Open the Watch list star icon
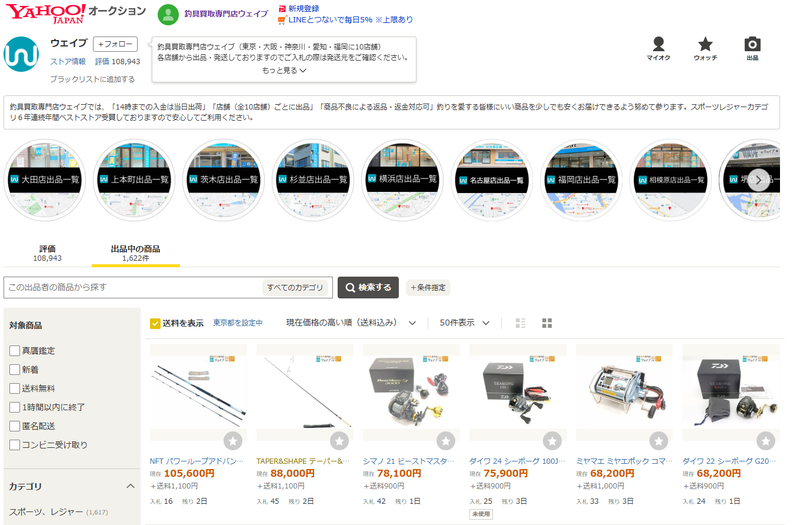 tap(705, 48)
